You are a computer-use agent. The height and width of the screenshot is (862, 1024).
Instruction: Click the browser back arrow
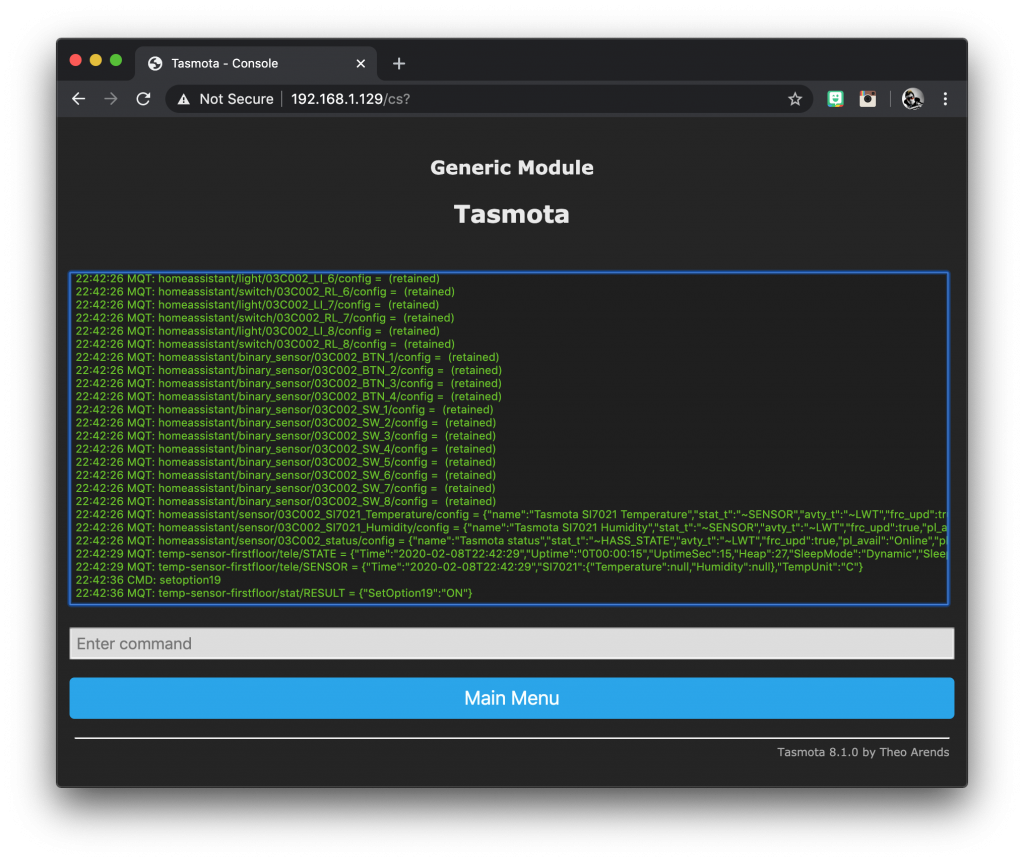coord(78,99)
